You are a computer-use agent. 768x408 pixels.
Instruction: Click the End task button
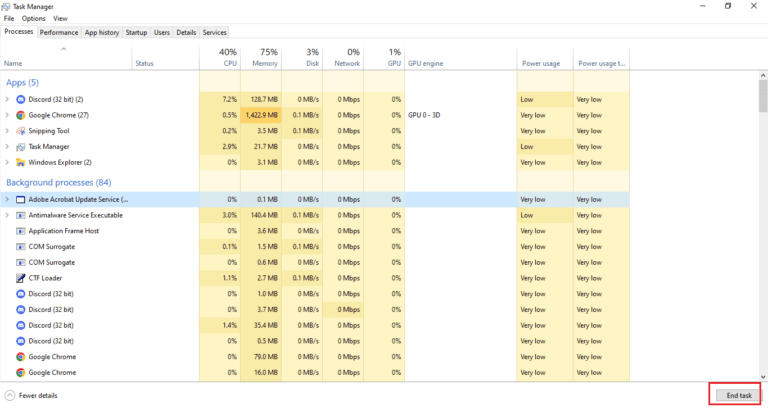739,395
